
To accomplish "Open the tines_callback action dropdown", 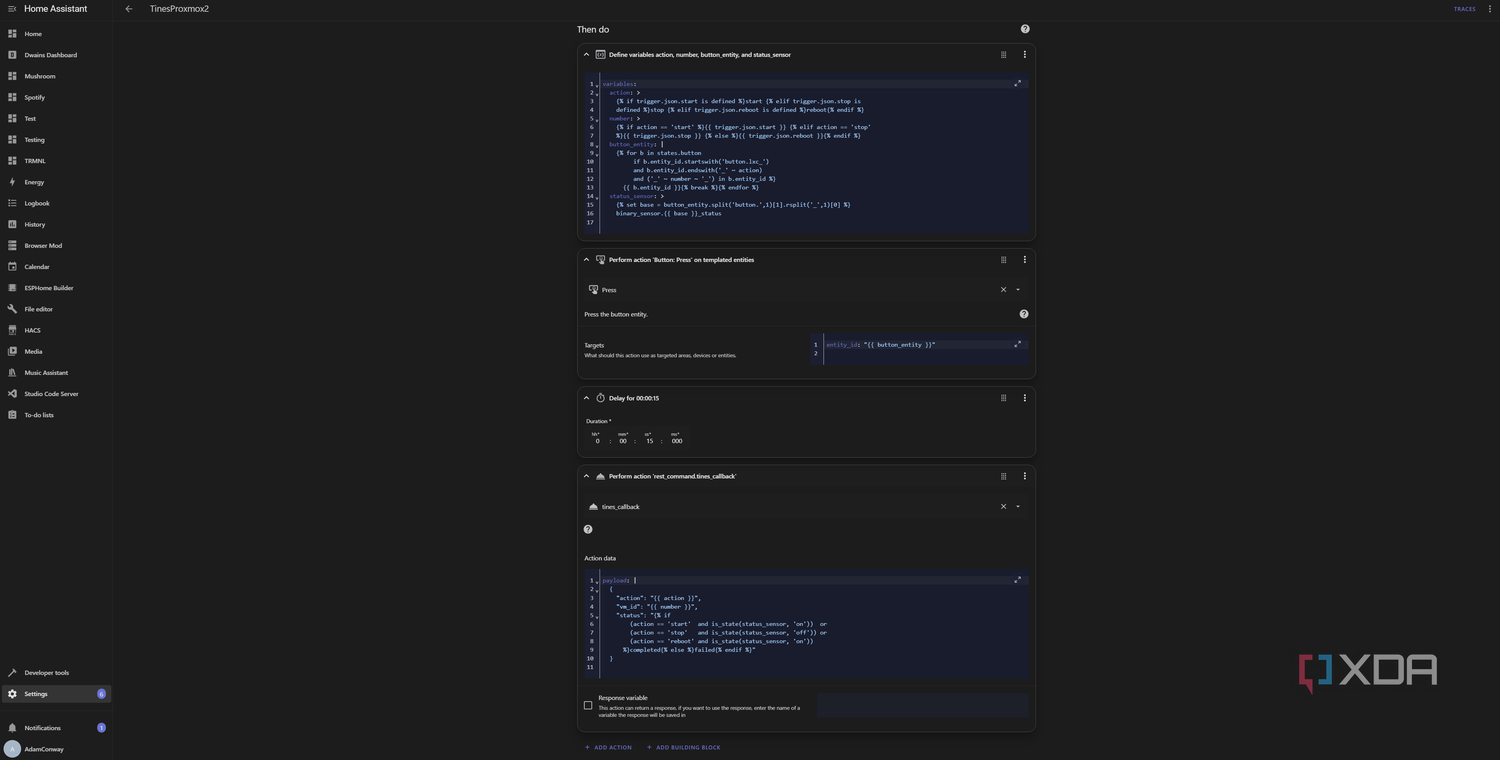I will [x=1018, y=507].
